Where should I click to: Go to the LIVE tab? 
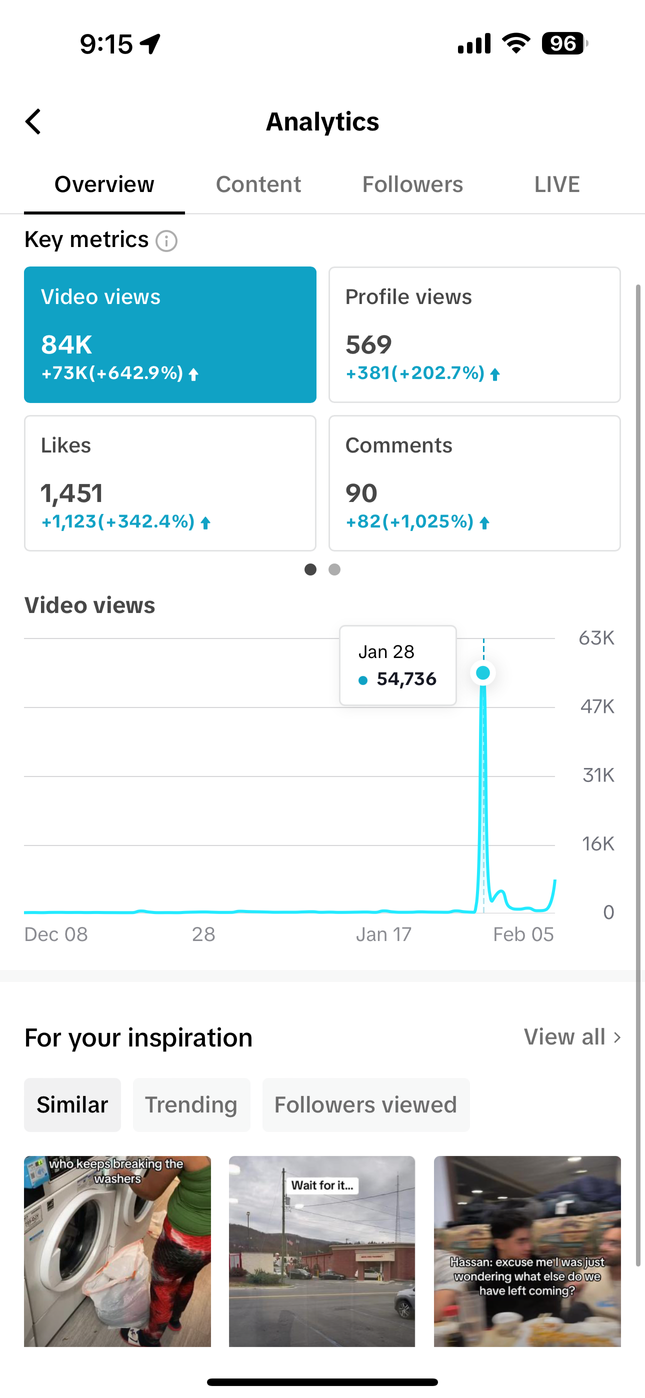[557, 184]
